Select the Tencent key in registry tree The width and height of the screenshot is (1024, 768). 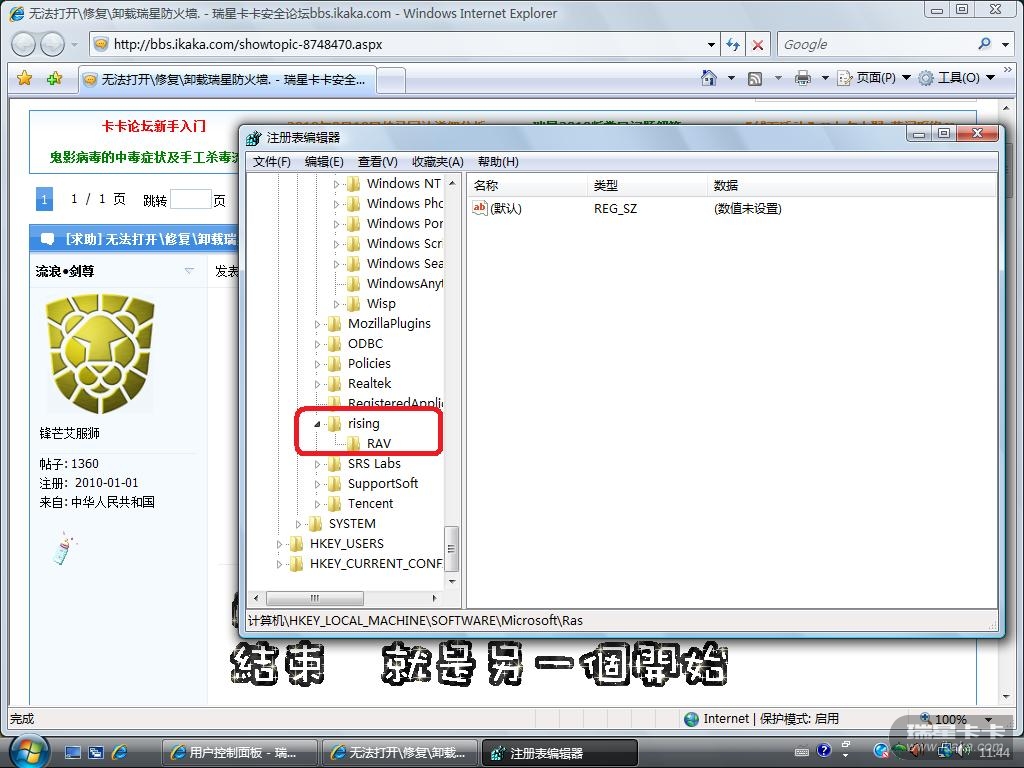coord(370,504)
